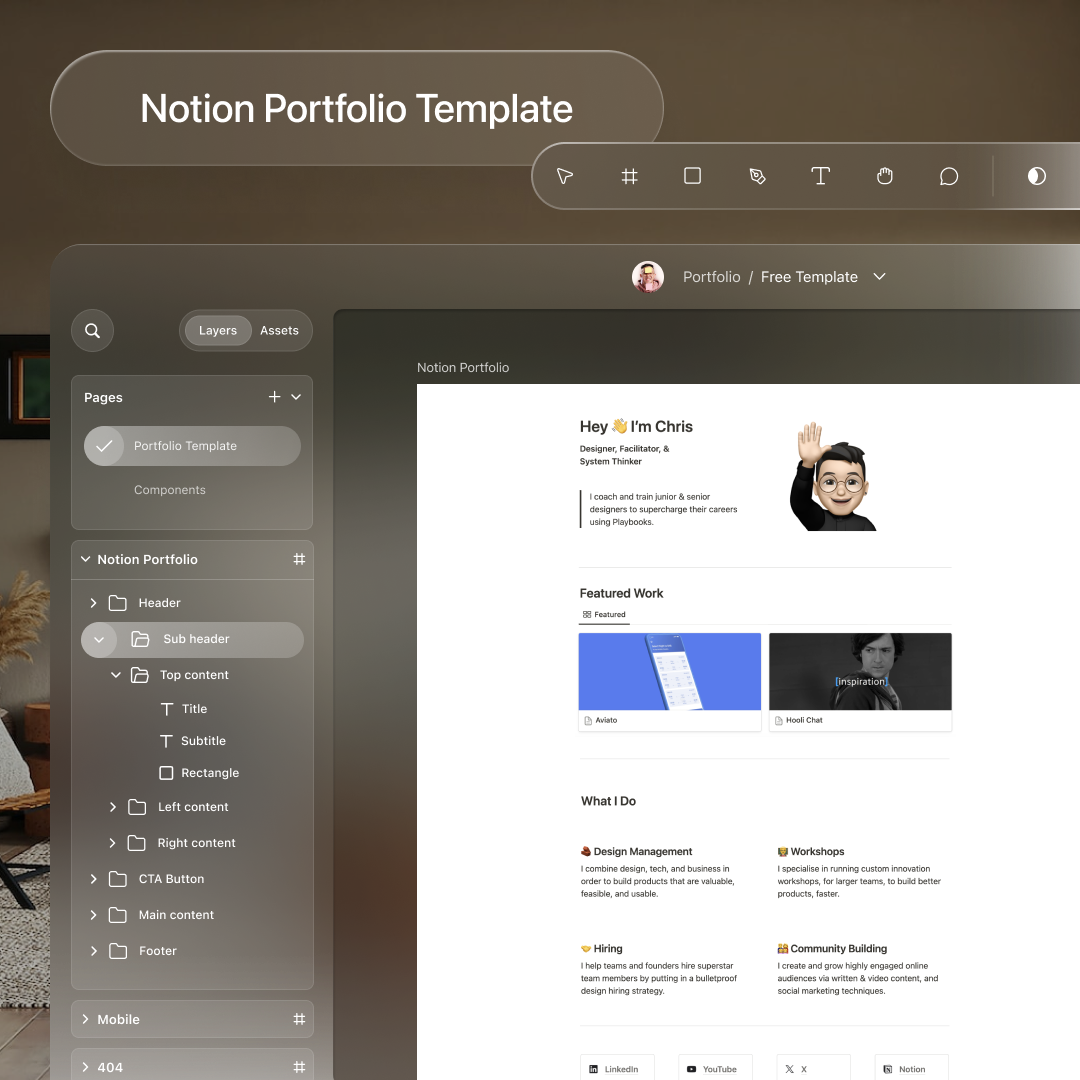This screenshot has height=1080, width=1080.
Task: Select the Pen tool
Action: 757,176
